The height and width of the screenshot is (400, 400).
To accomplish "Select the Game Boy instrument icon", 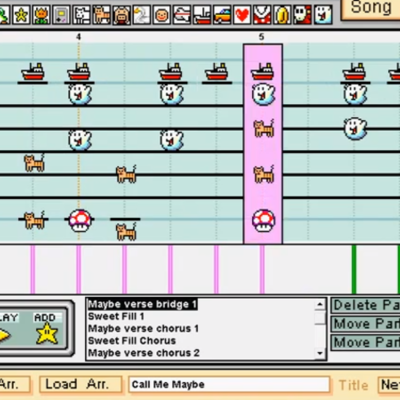I will (61, 15).
